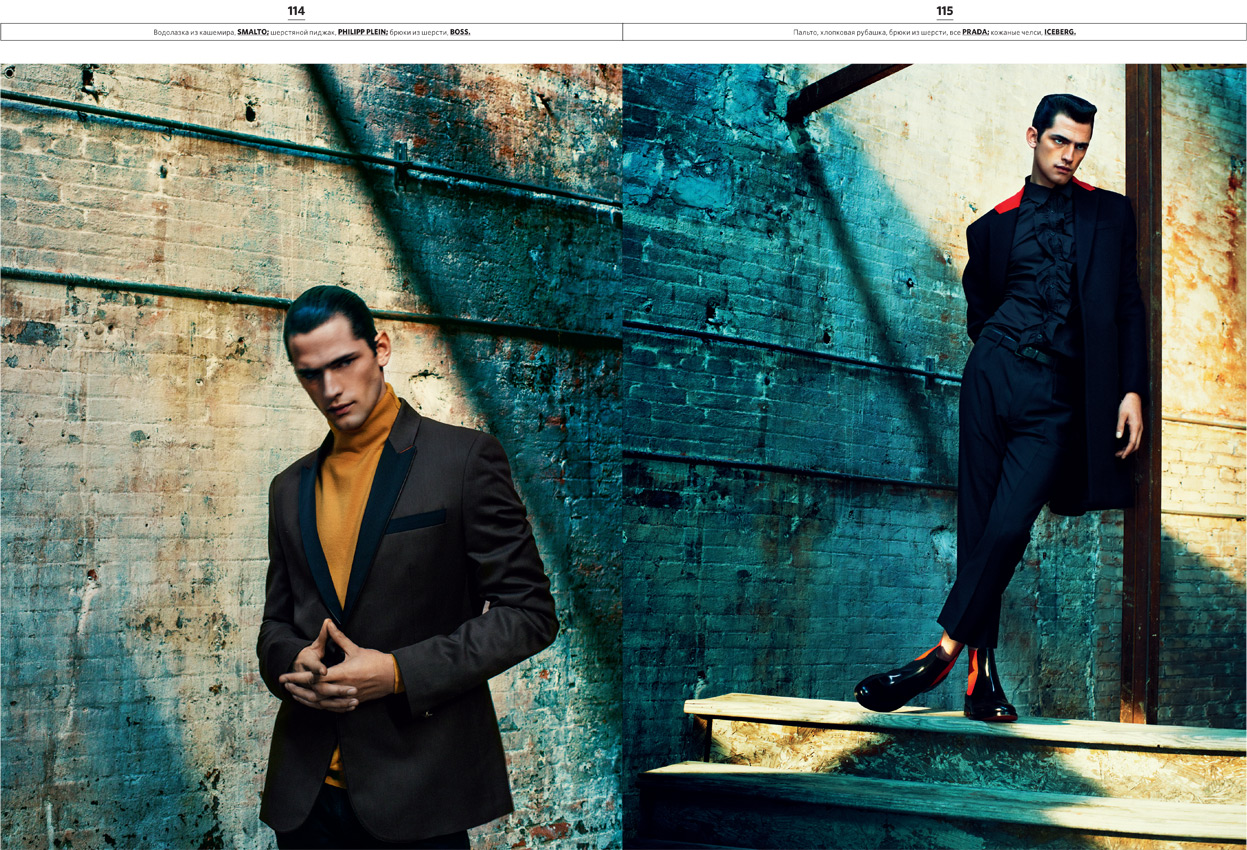Follow the PHILIPP PLEIN brand link

pos(362,32)
